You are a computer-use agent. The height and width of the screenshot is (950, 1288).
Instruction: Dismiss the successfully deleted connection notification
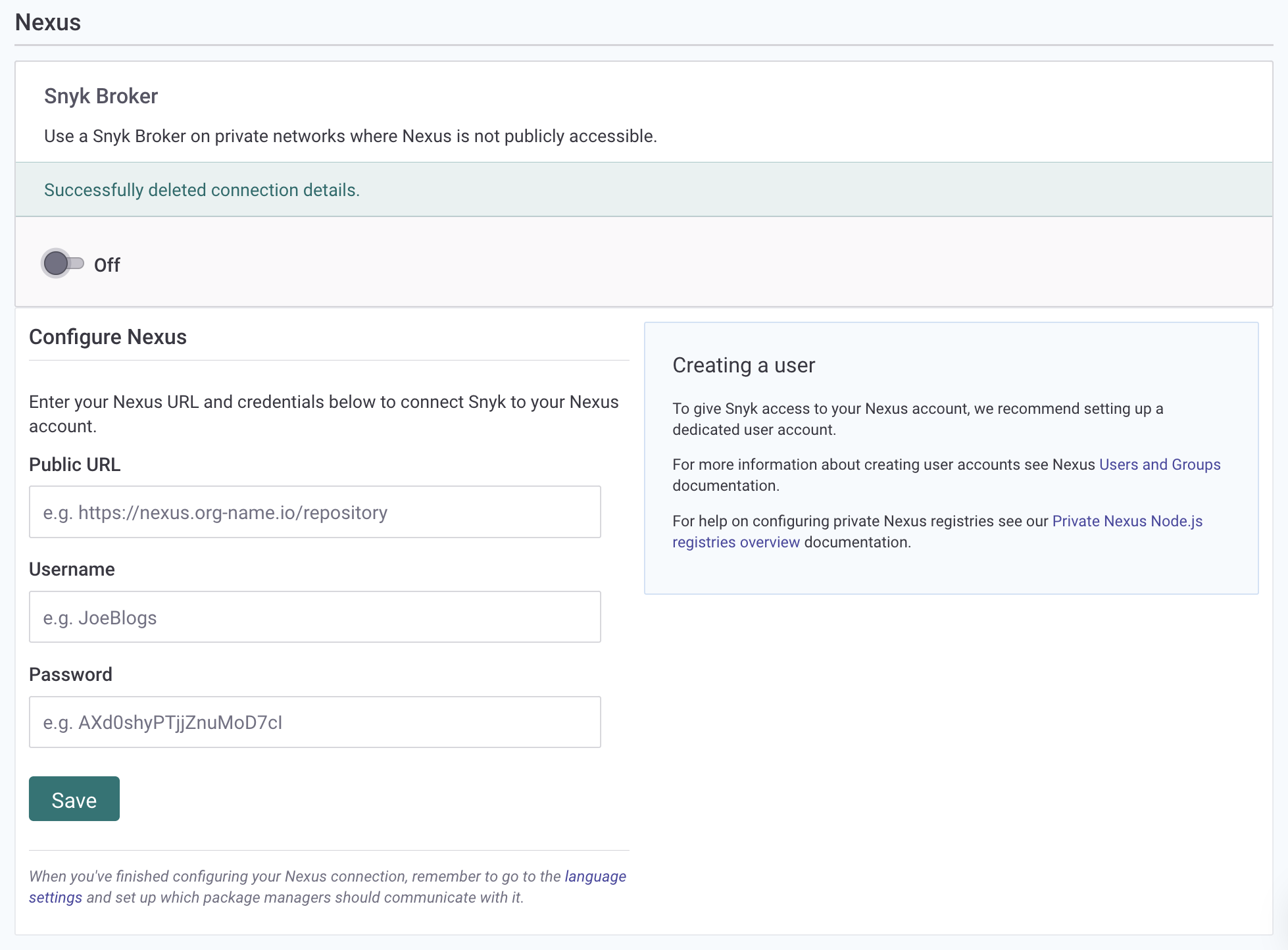coord(201,189)
